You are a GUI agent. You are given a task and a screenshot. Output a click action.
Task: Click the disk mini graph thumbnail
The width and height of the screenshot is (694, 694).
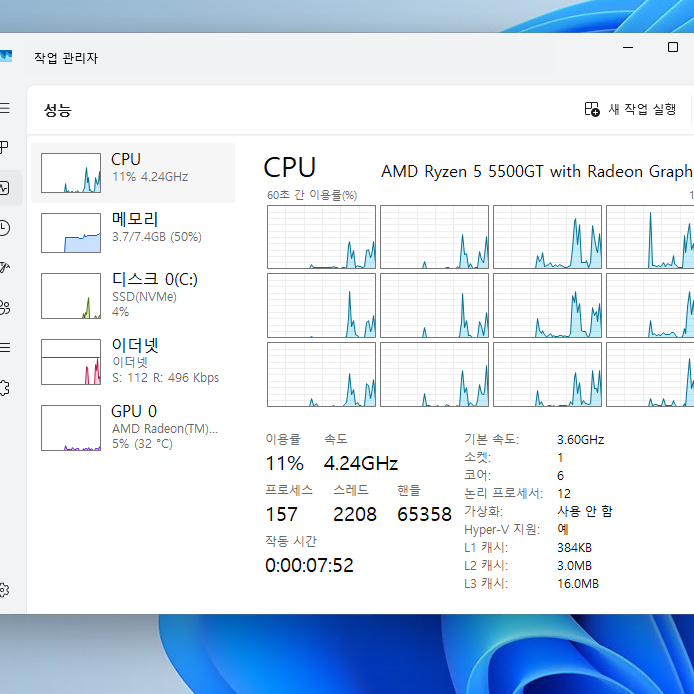pos(71,296)
